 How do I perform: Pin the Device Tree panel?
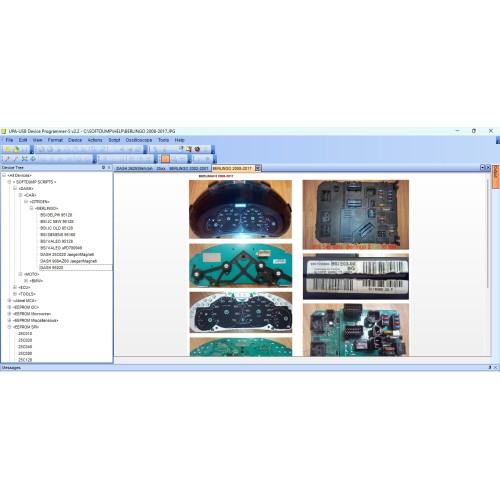pos(103,168)
